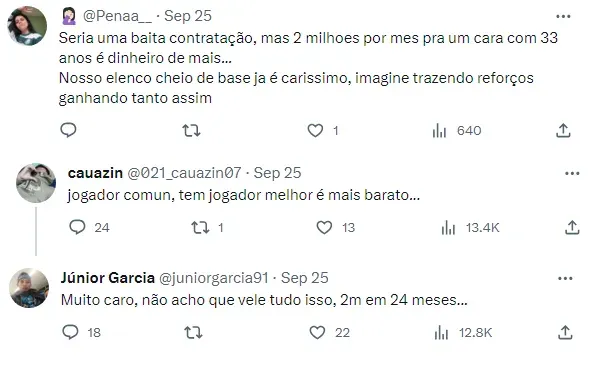Open @juniorgarcia91 profile handle
Screen dimensions: 594x385
(214, 278)
